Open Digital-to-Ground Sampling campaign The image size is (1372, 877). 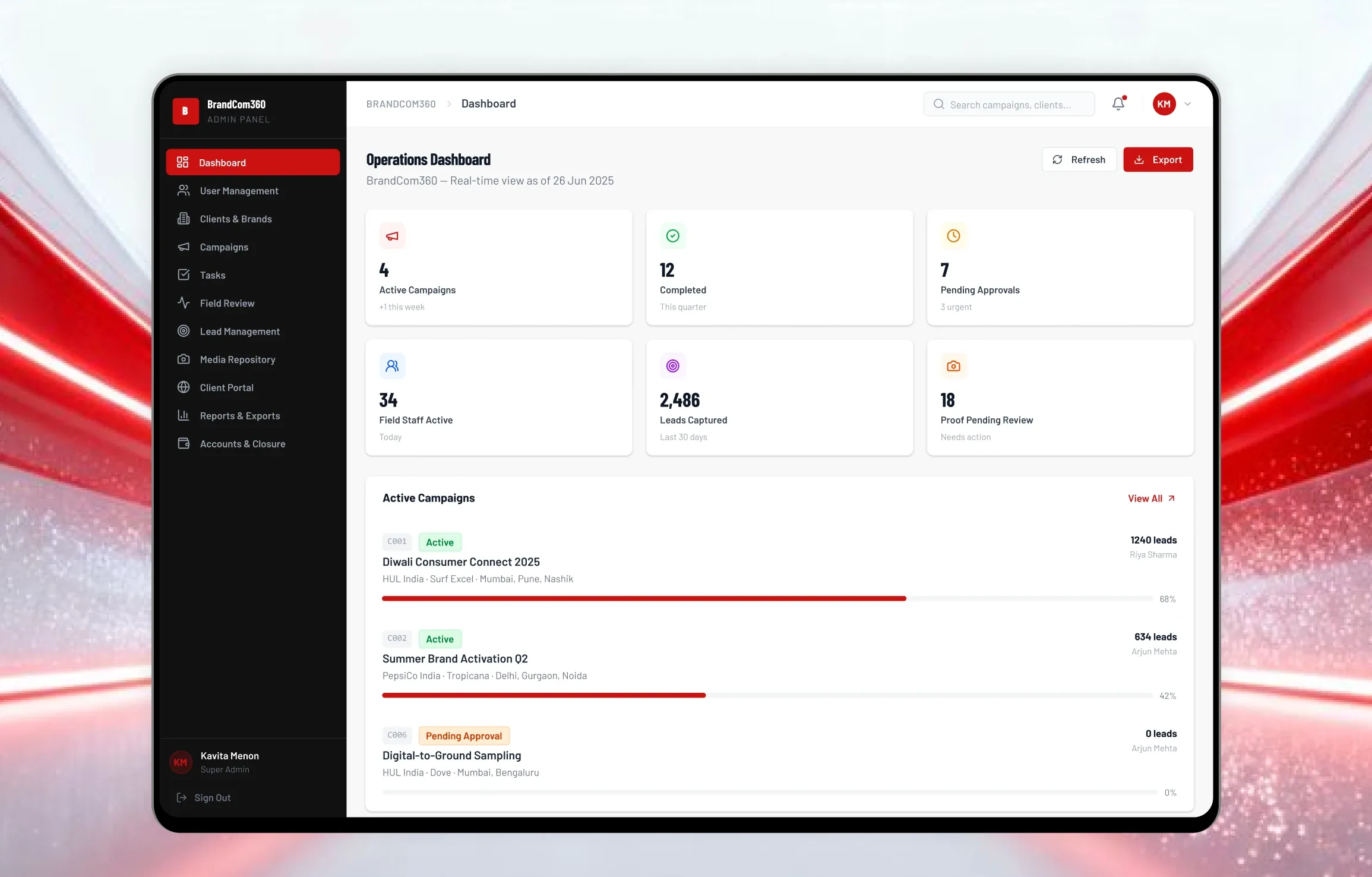point(451,755)
